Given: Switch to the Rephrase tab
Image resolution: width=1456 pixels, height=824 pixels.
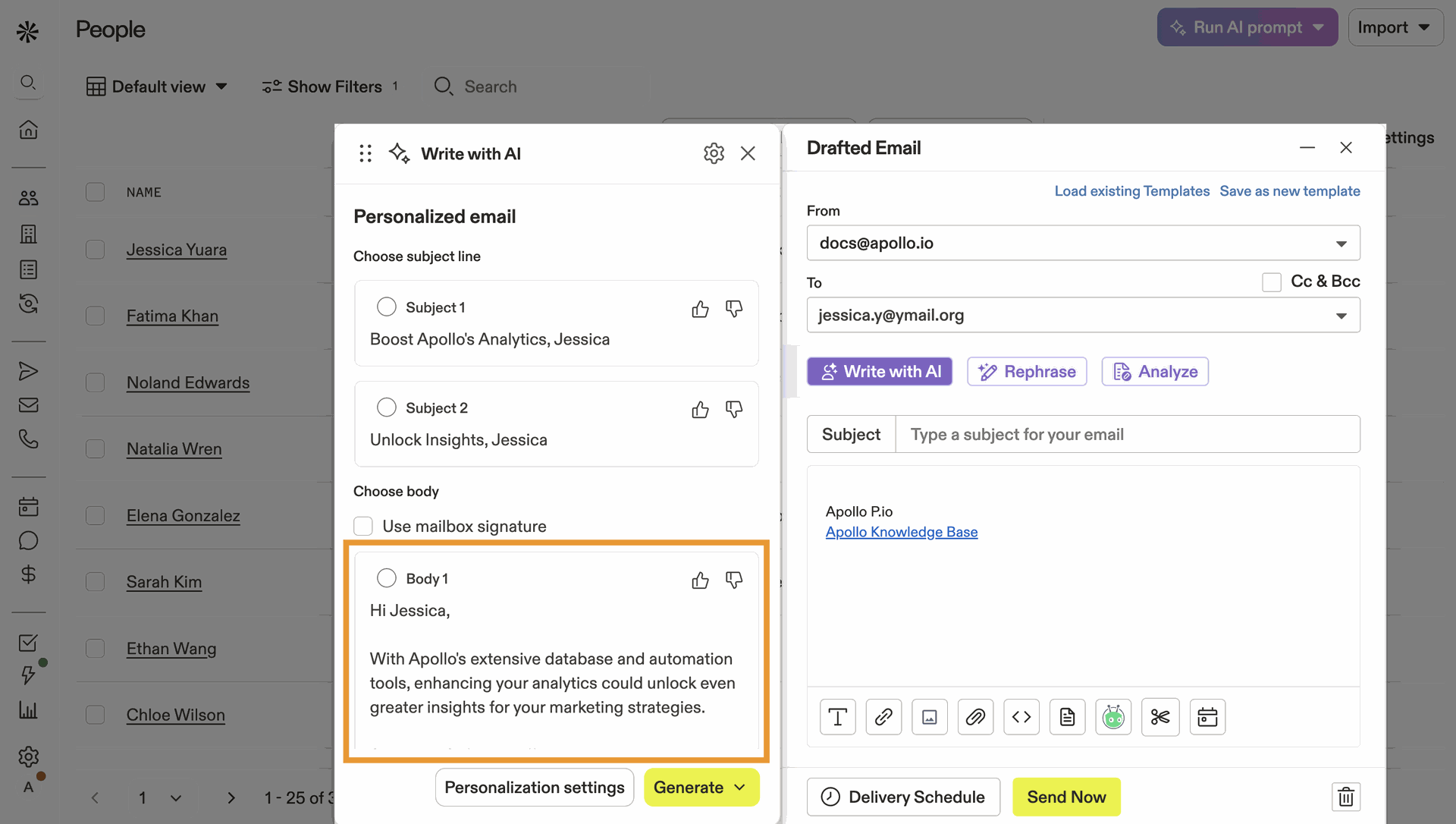Looking at the screenshot, I should pos(1027,372).
